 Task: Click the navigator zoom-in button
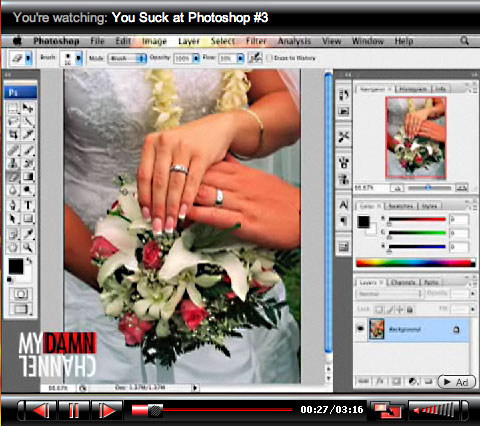[462, 188]
